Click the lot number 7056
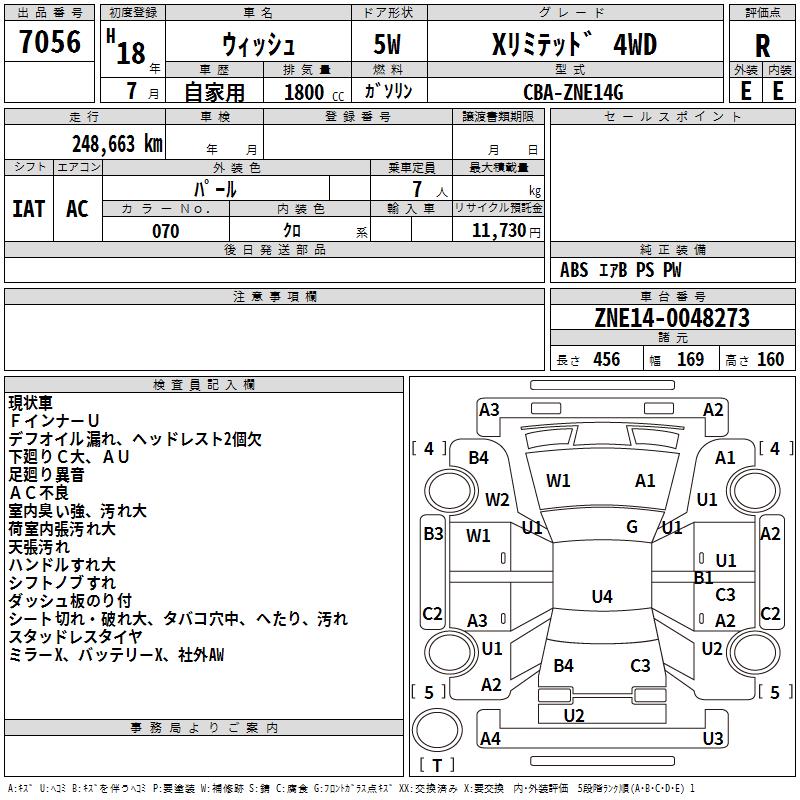Image resolution: width=800 pixels, height=800 pixels. tap(50, 41)
